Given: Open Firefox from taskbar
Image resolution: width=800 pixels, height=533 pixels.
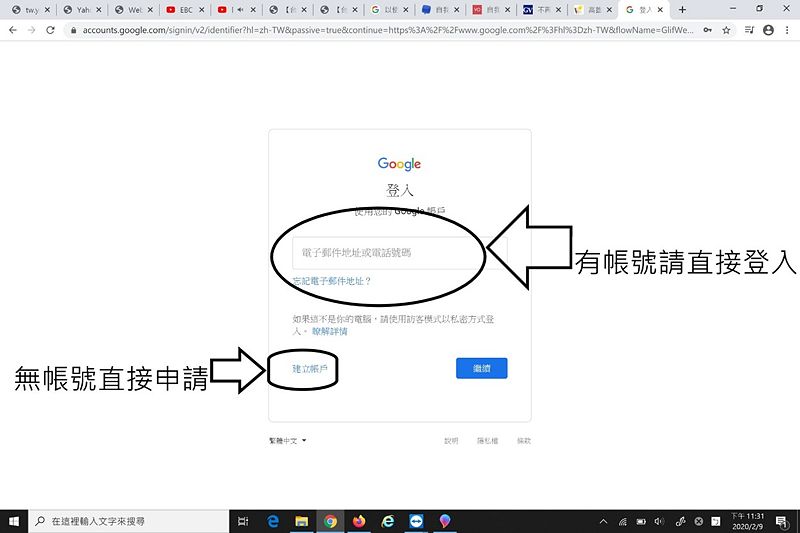Looking at the screenshot, I should (x=359, y=521).
